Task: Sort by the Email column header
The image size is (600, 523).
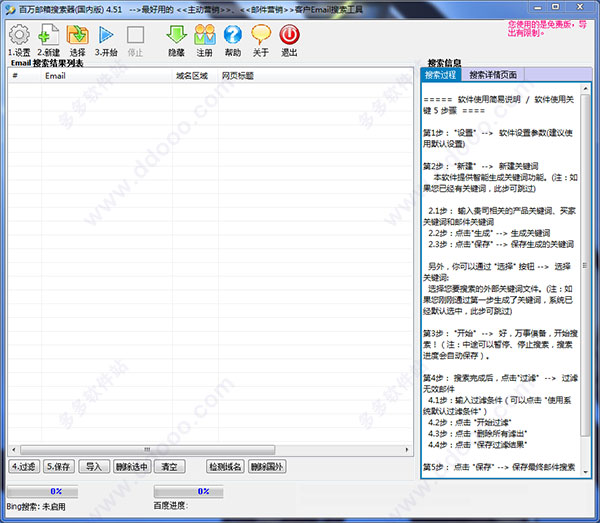Action: pyautogui.click(x=107, y=76)
